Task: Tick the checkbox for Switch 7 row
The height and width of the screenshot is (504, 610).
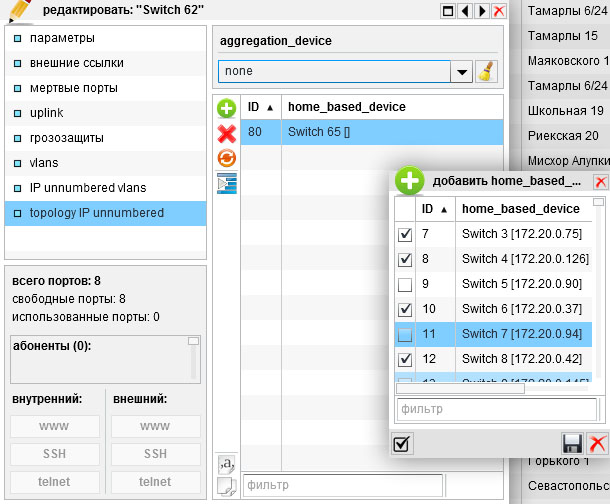Action: click(x=405, y=335)
